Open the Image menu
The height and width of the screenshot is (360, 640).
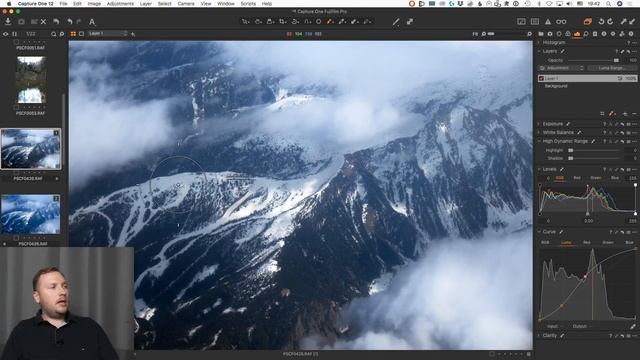point(94,4)
